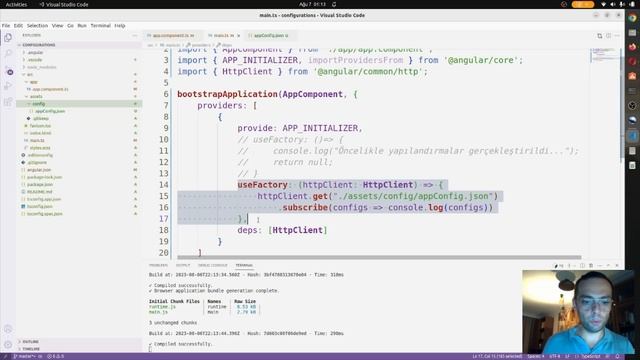The width and height of the screenshot is (640, 360).
Task: Kill the terminal with trash icon
Action: [x=591, y=266]
